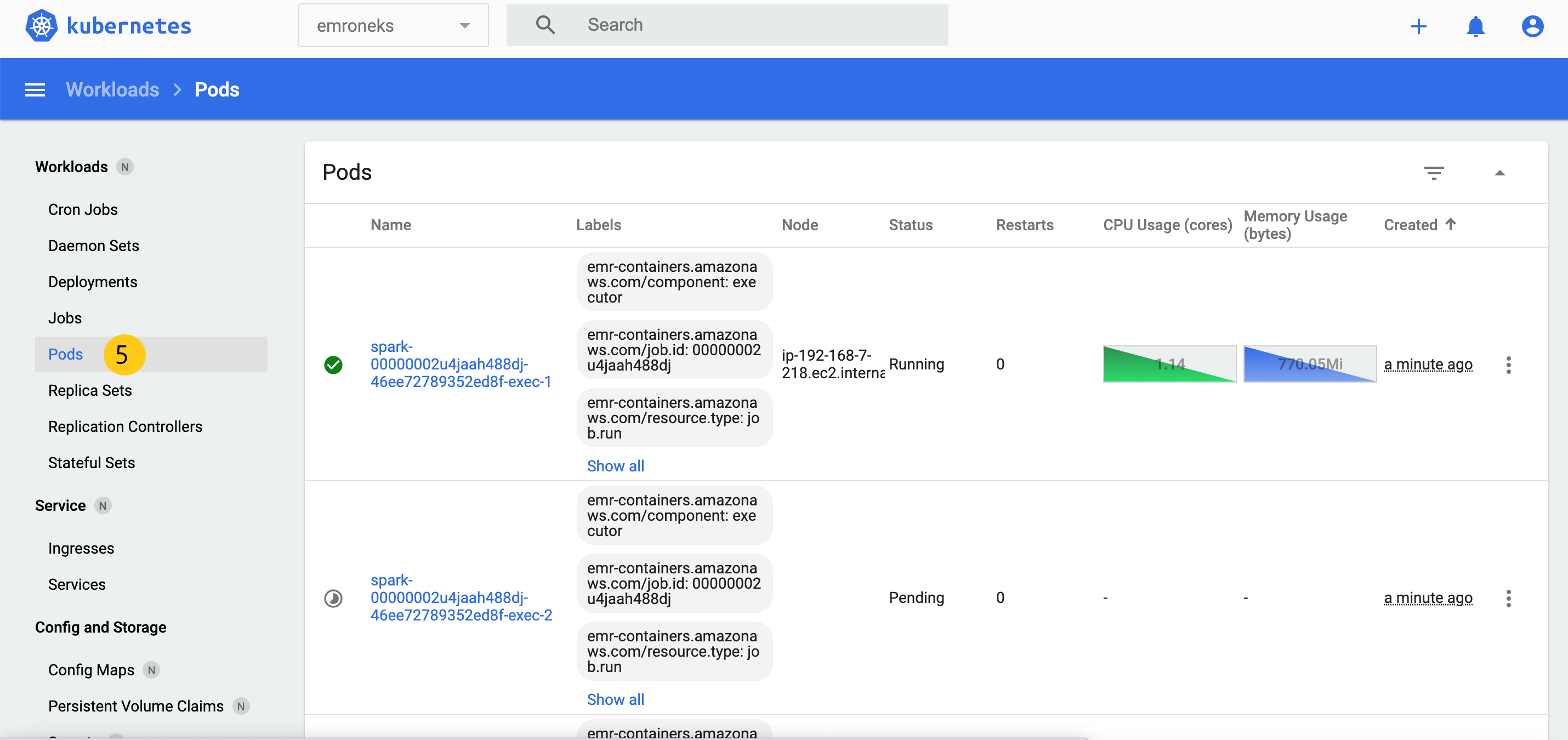Click the Pods filter icon

tap(1434, 173)
